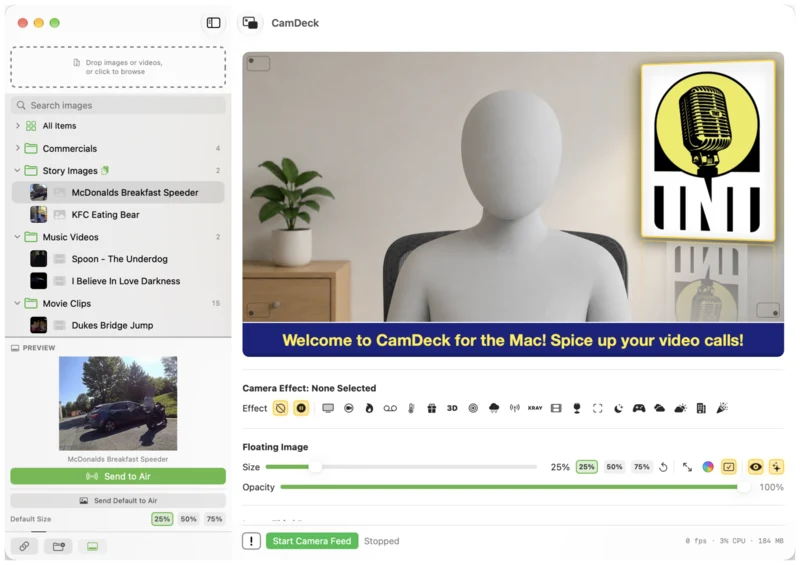Image resolution: width=800 pixels, height=565 pixels.
Task: Choose the game controller effect icon
Action: pos(639,408)
